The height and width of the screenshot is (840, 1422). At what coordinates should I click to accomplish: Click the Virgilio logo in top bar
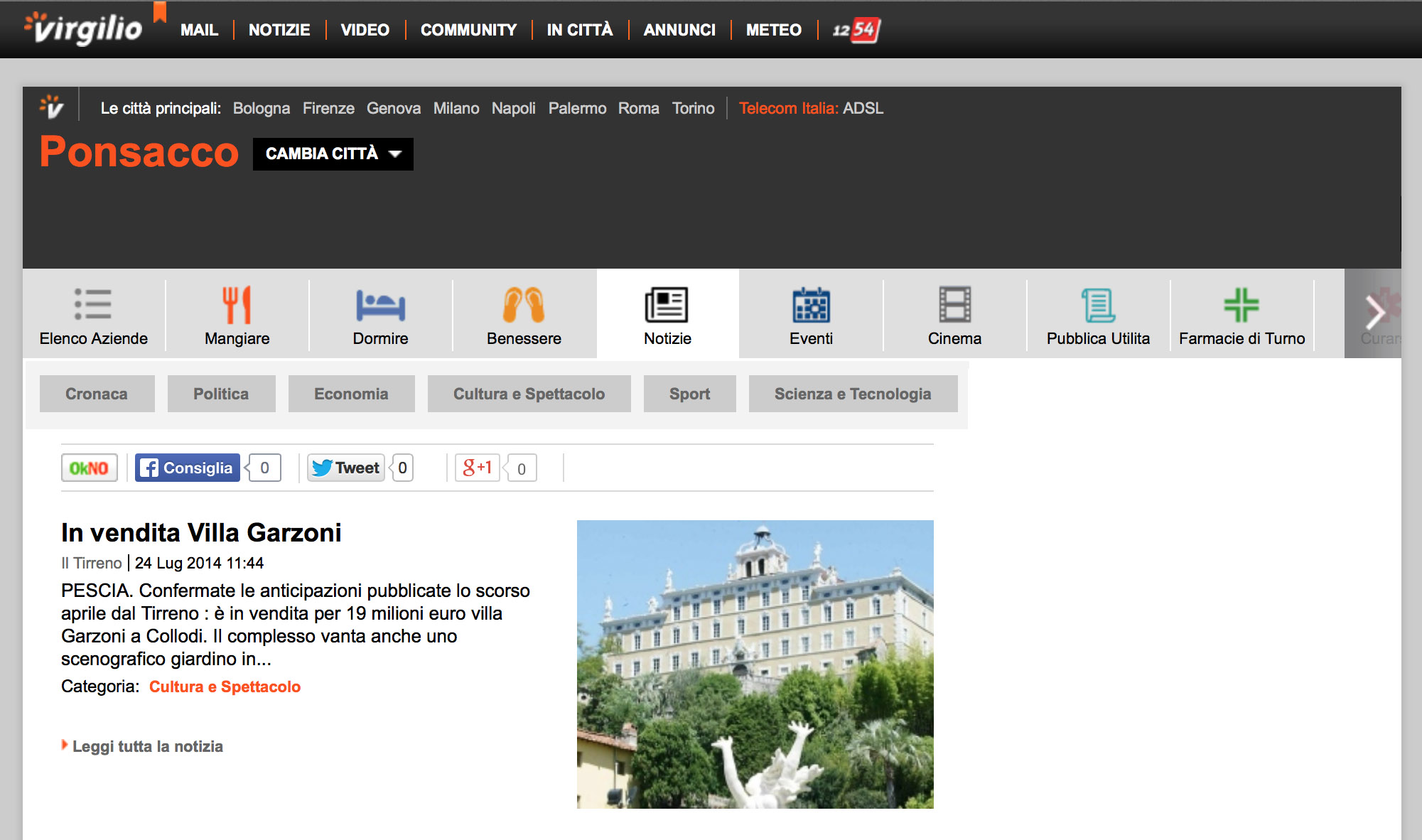point(84,28)
